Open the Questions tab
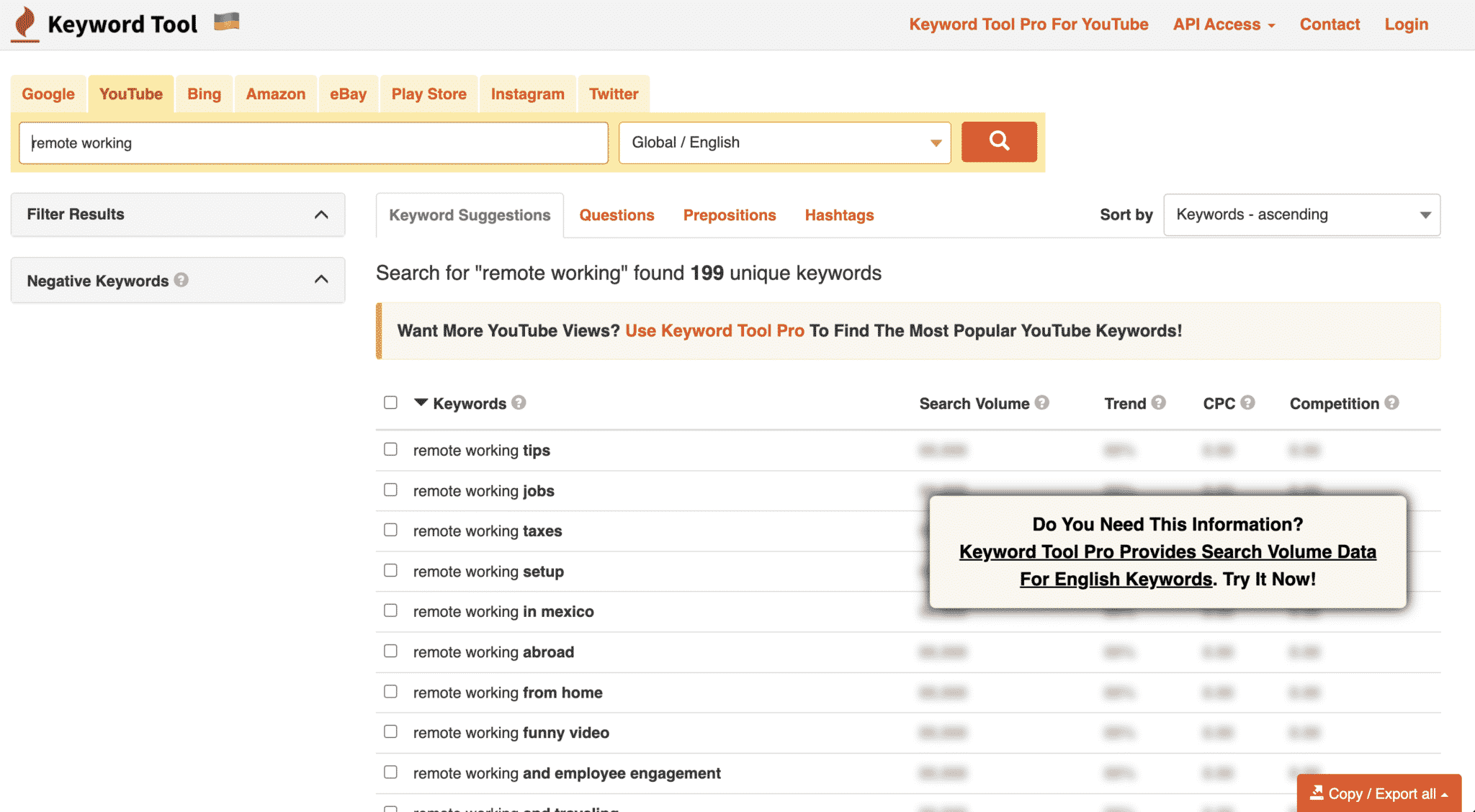Screen dimensions: 1475x812 [617, 215]
